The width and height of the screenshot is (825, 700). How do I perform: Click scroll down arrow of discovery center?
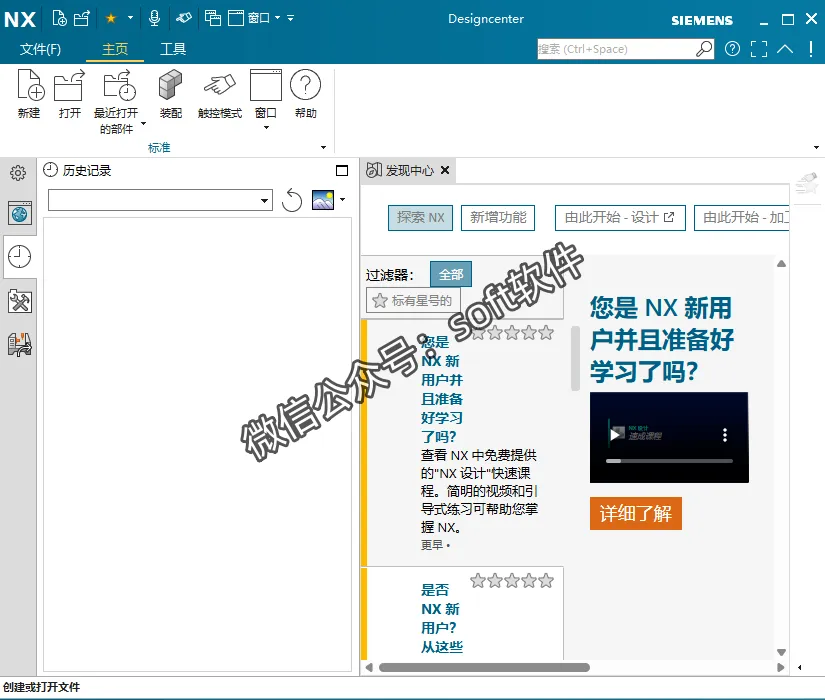781,652
